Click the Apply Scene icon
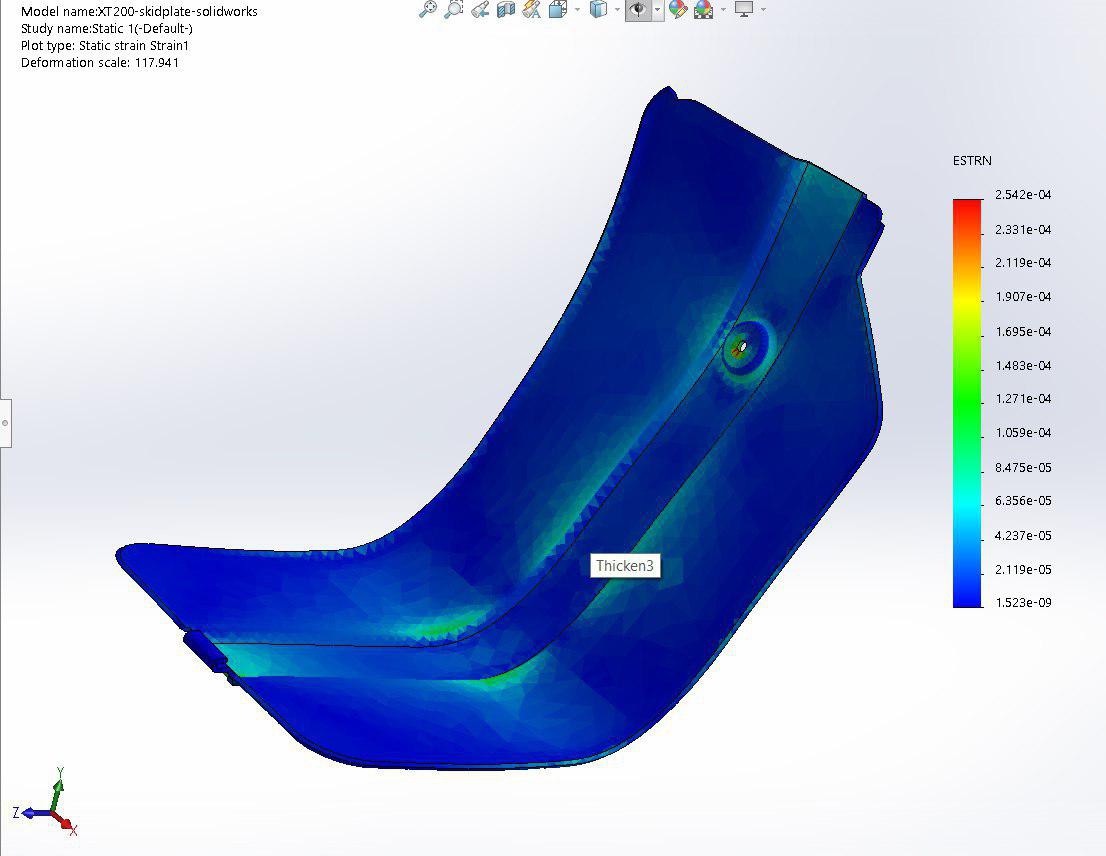Image resolution: width=1106 pixels, height=856 pixels. coord(703,9)
